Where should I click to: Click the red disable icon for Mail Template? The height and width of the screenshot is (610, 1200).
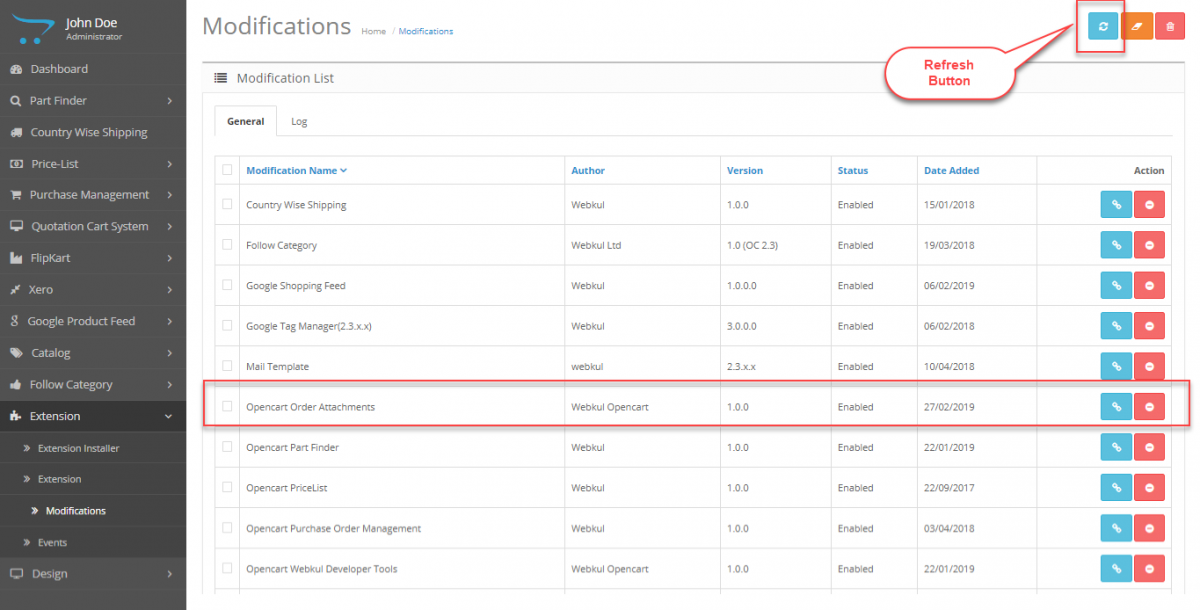1149,366
